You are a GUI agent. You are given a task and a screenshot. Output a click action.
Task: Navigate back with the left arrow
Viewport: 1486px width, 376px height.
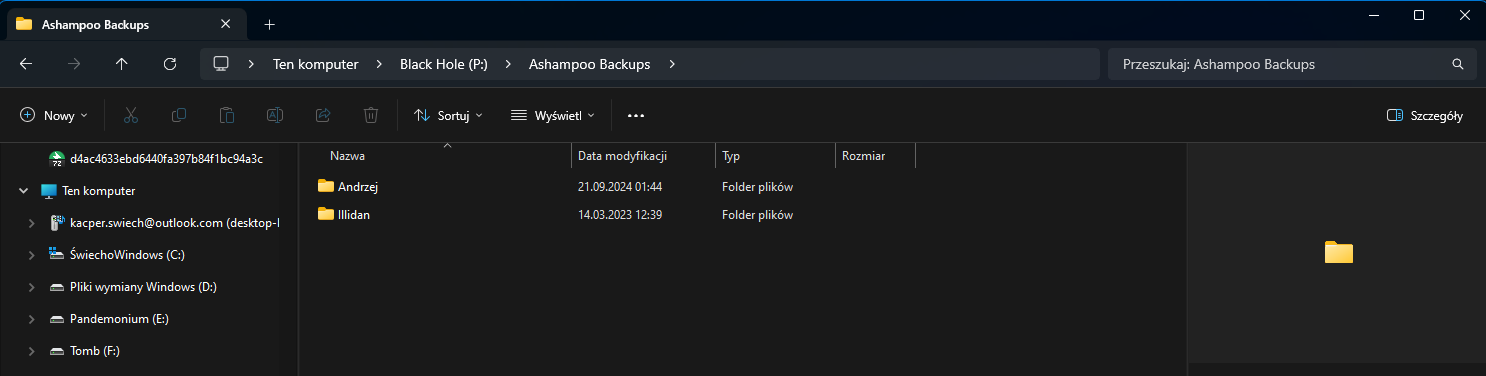tap(26, 64)
